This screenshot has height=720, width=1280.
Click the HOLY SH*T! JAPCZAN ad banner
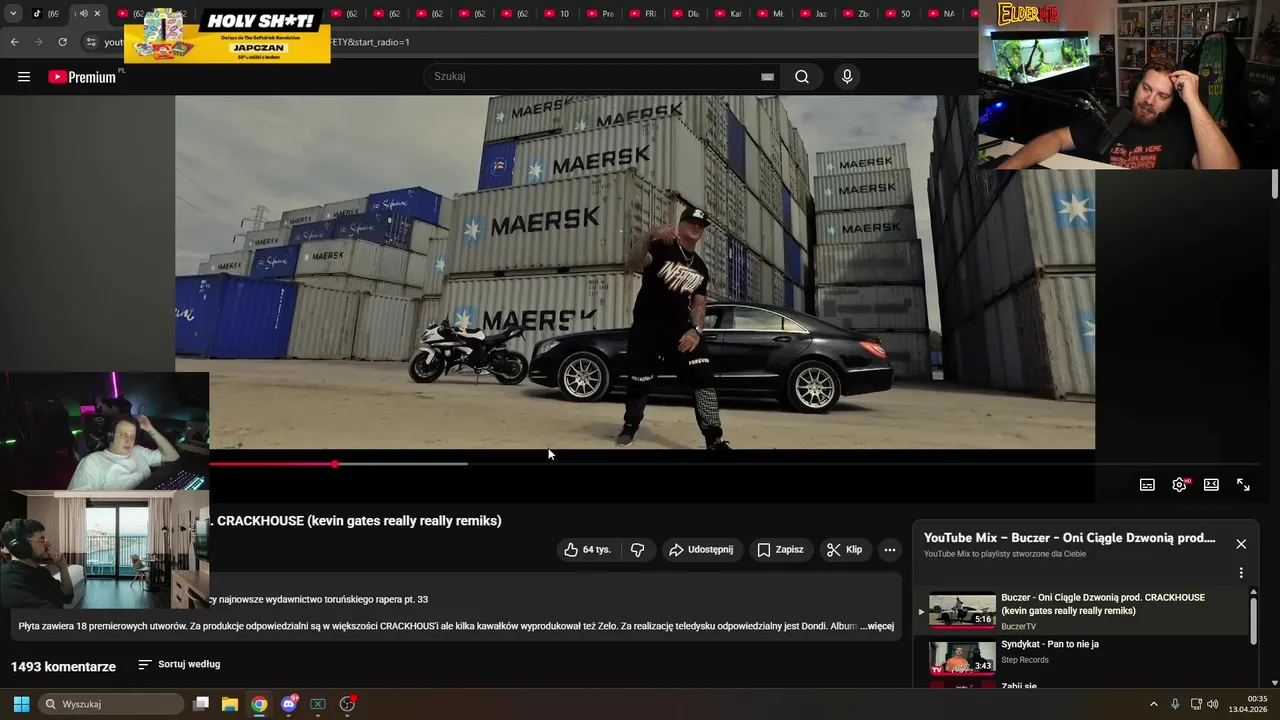227,36
